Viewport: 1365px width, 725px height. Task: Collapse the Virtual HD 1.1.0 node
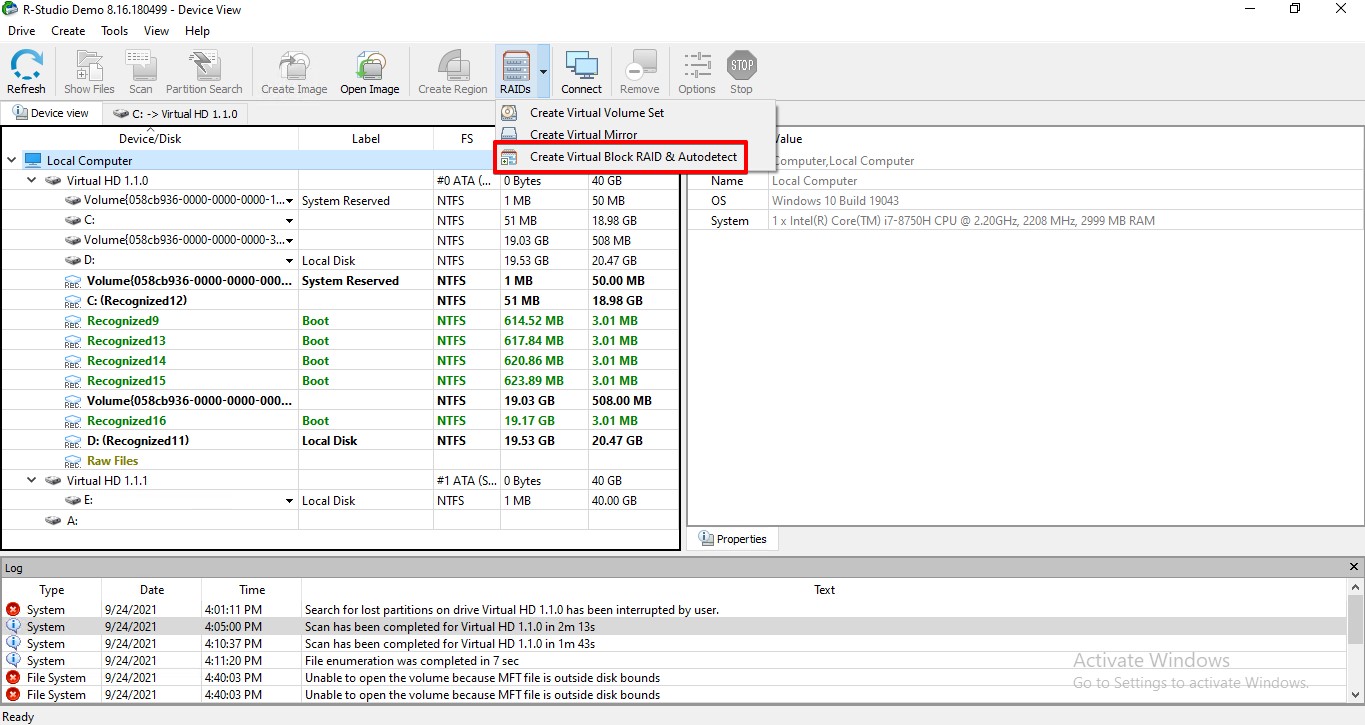(x=31, y=180)
